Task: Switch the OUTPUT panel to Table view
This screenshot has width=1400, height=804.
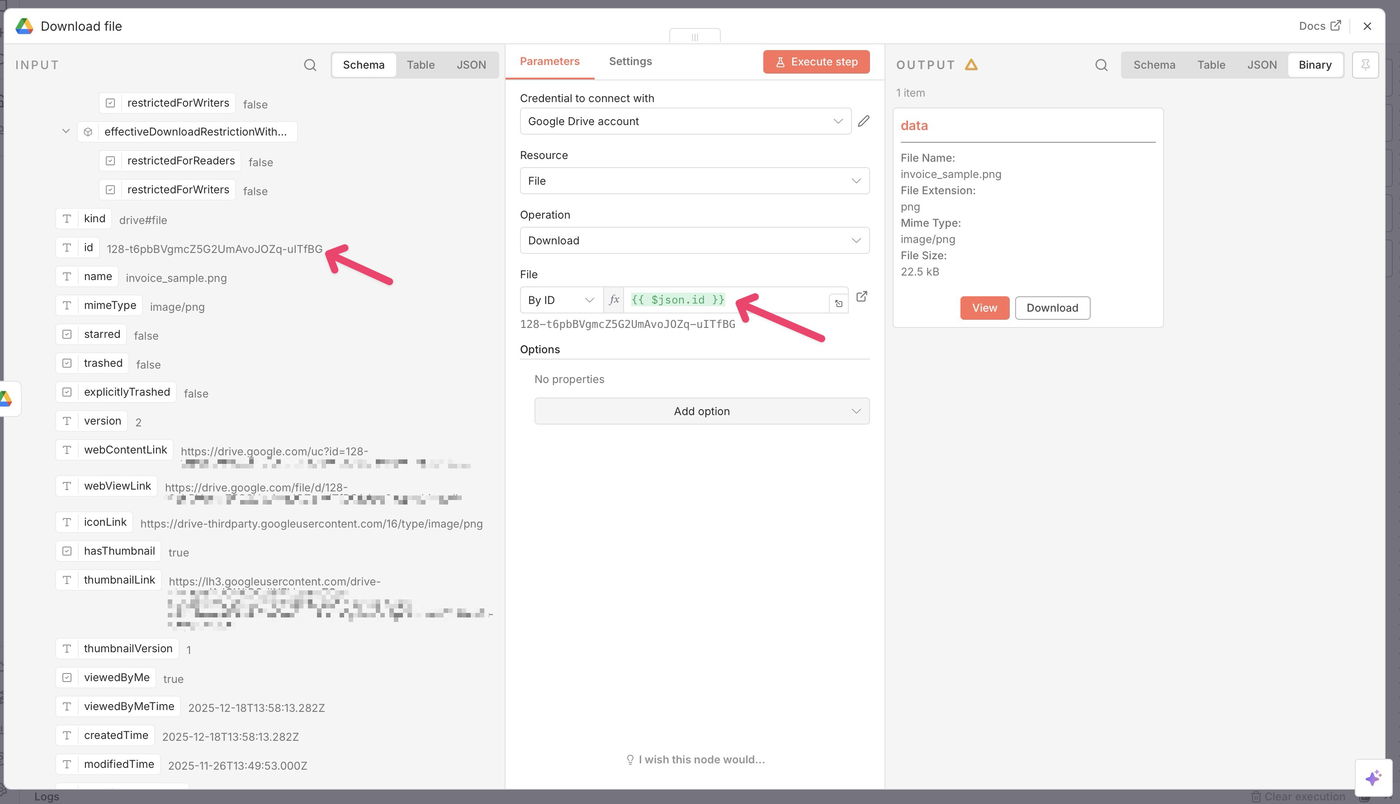Action: (1212, 65)
